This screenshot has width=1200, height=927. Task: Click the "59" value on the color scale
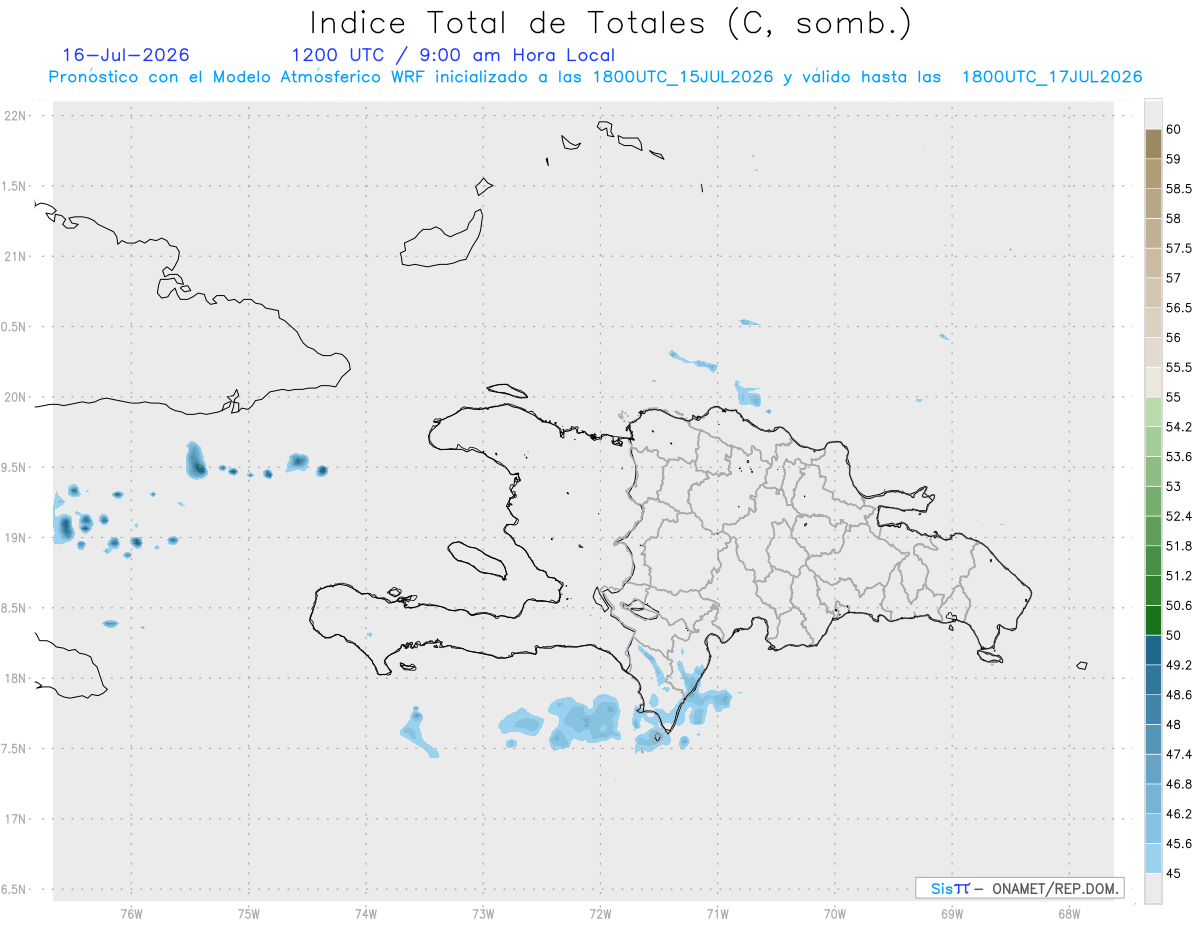(x=1174, y=159)
